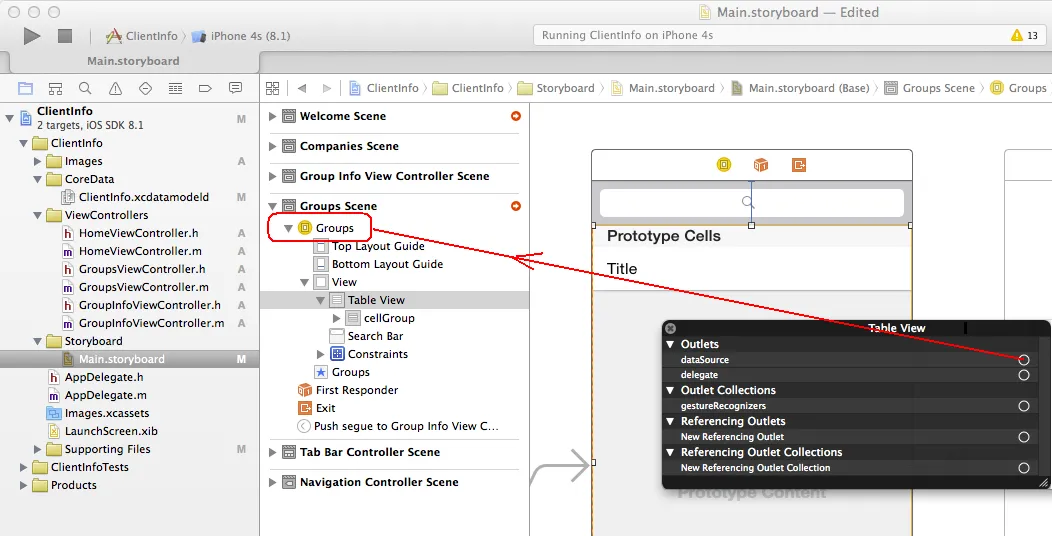Click New Referencing Outlet circle
This screenshot has width=1052, height=536.
coord(1024,437)
